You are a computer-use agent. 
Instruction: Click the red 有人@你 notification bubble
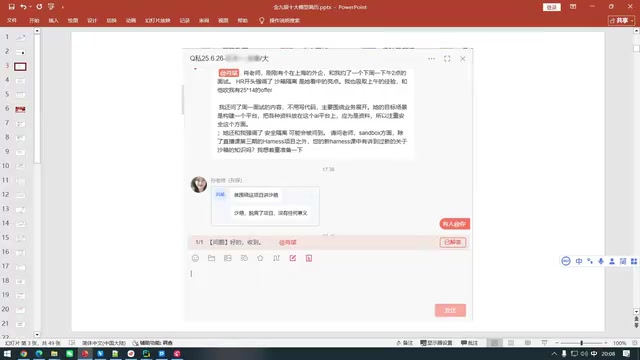pos(454,224)
